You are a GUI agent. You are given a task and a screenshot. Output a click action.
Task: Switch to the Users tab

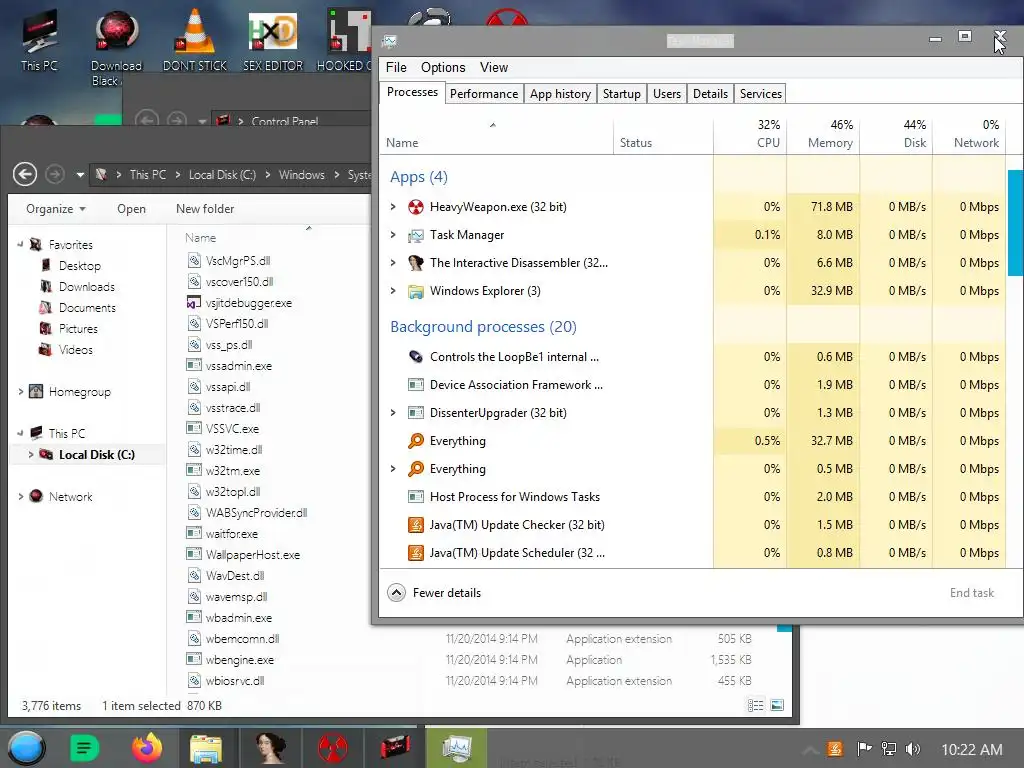pyautogui.click(x=667, y=94)
